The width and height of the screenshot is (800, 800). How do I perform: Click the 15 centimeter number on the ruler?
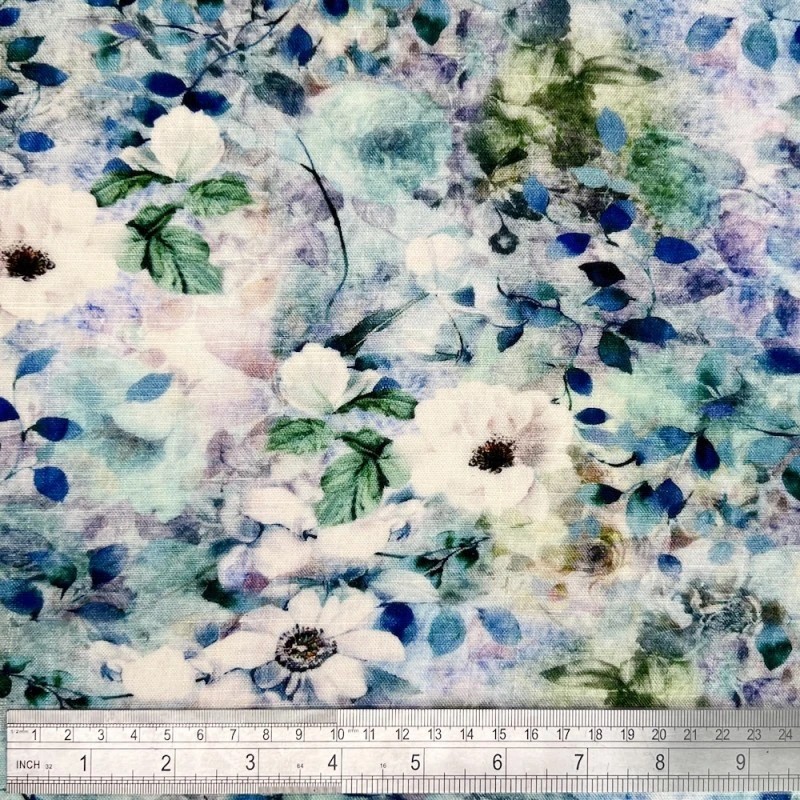click(498, 736)
